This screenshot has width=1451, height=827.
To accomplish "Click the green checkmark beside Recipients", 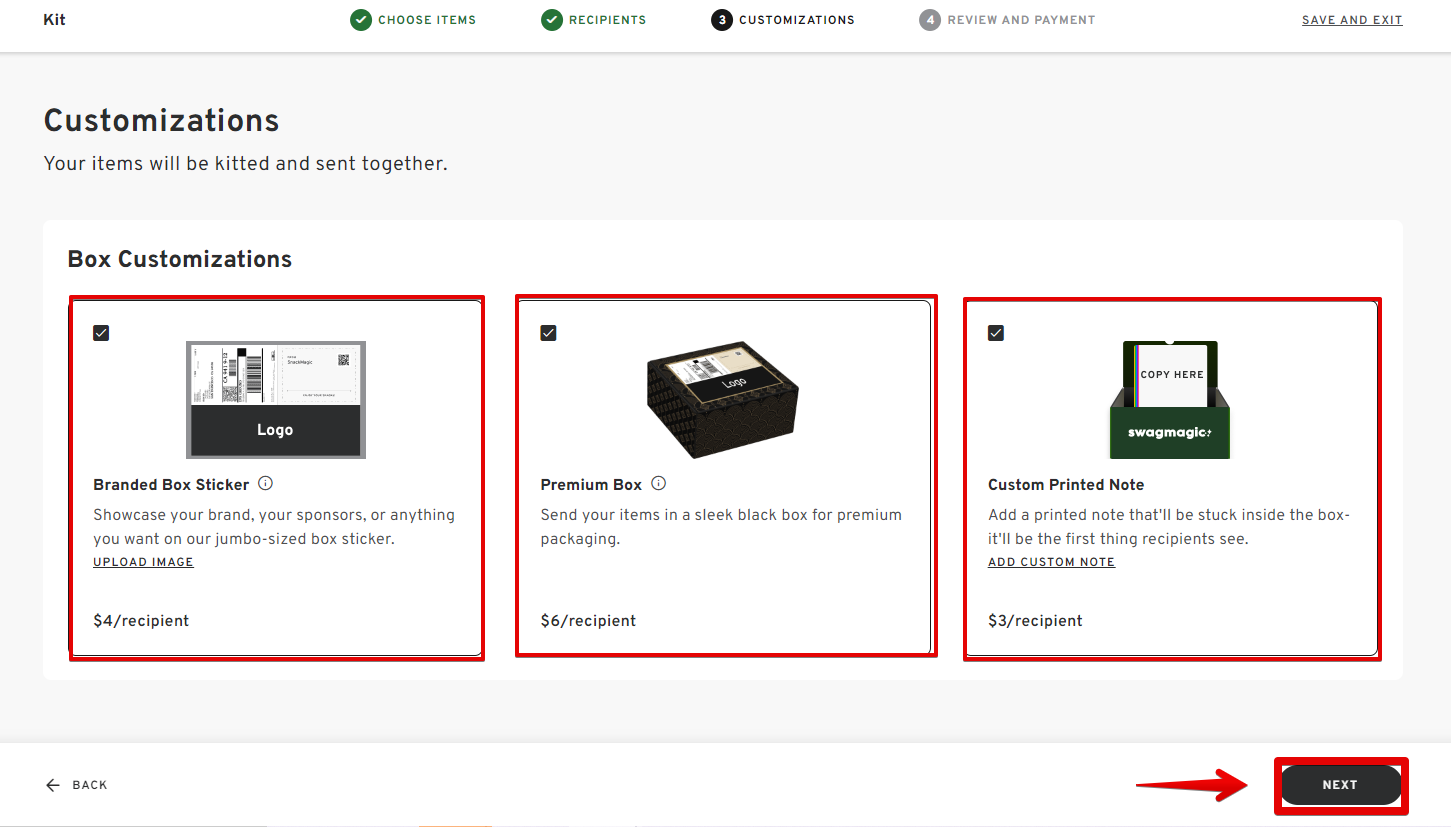I will [552, 20].
